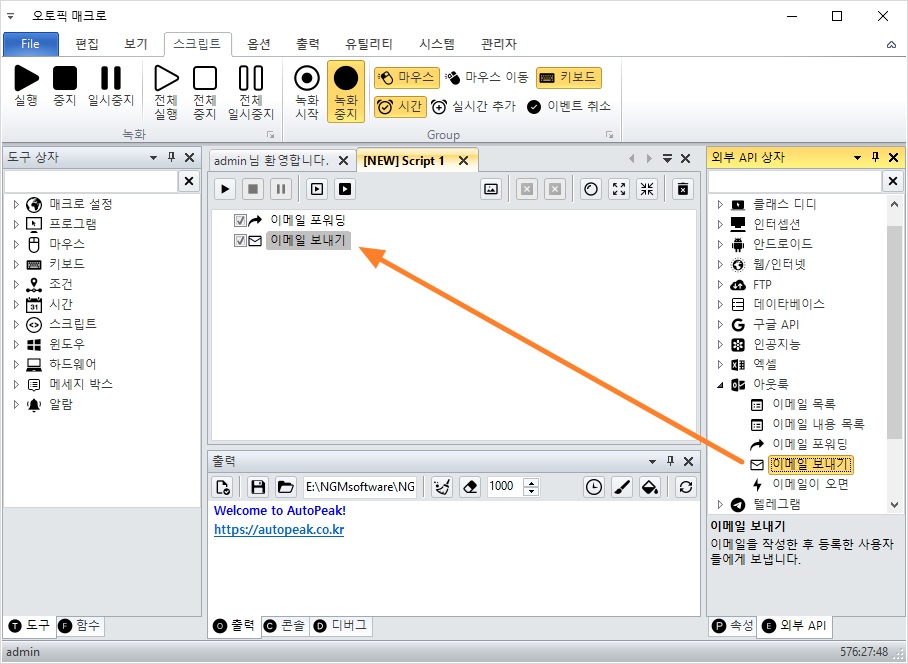
Task: Click the 전체 중지 stop-all icon
Action: (205, 93)
